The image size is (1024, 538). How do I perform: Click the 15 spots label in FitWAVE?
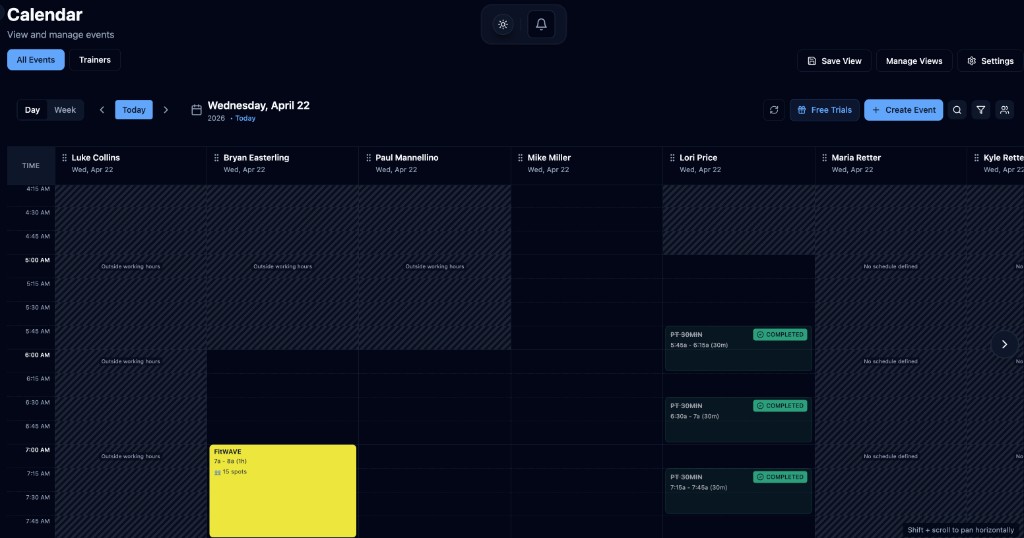[x=231, y=471]
